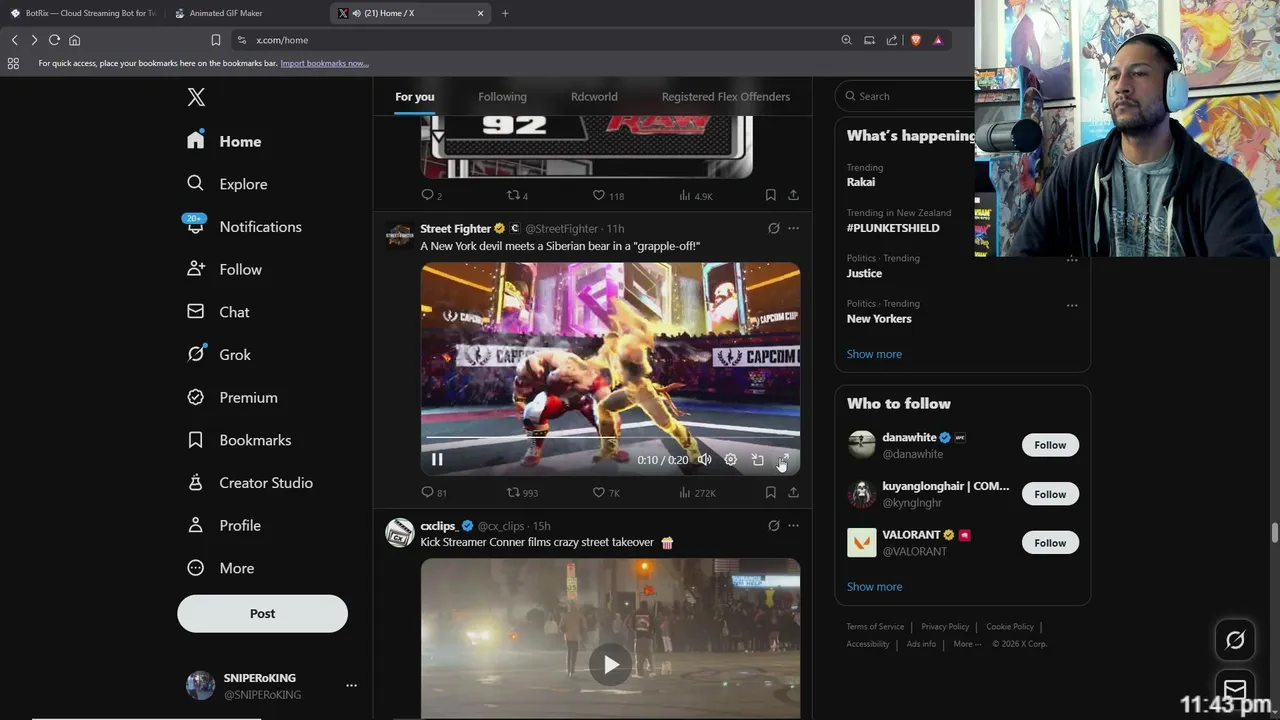This screenshot has width=1280, height=720.
Task: Open Brave Shields lion icon
Action: point(915,40)
